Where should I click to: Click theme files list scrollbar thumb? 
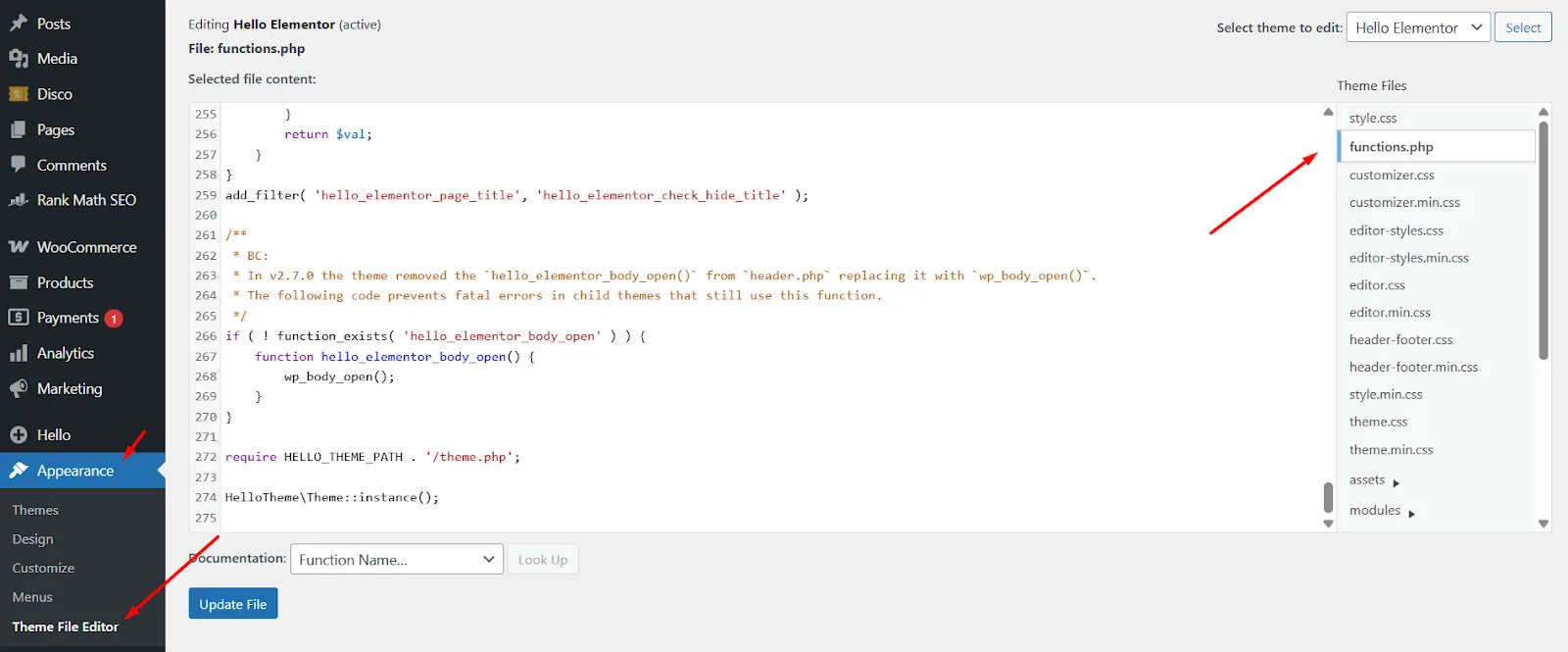pyautogui.click(x=1543, y=239)
